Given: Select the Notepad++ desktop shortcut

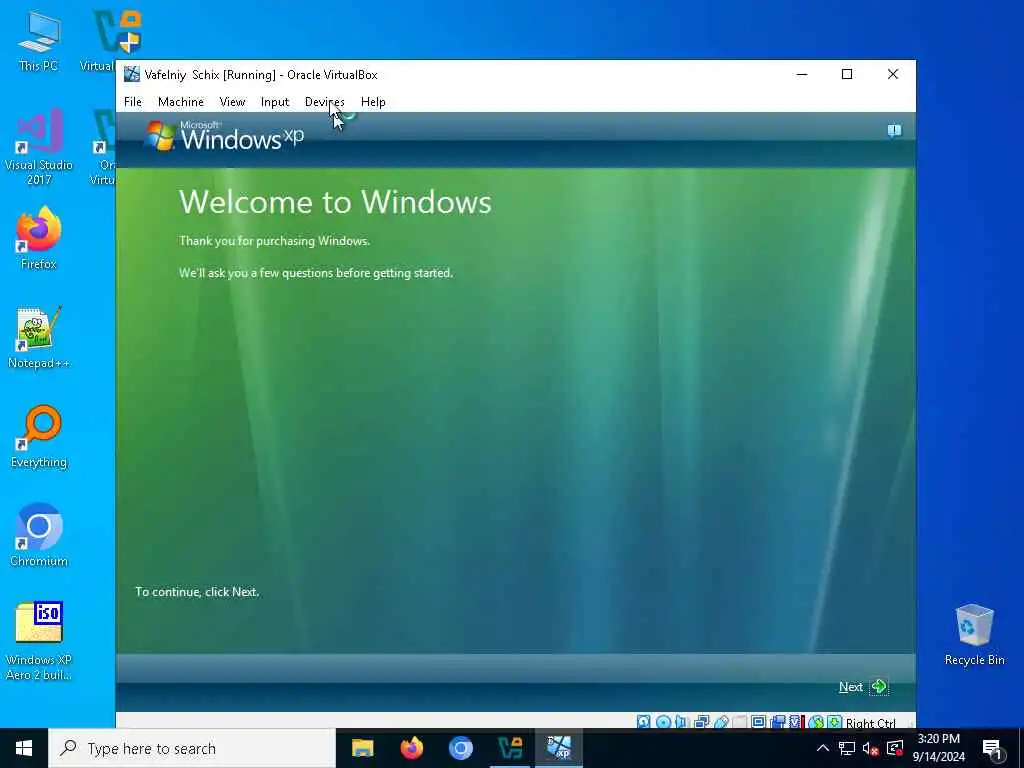Looking at the screenshot, I should point(39,338).
